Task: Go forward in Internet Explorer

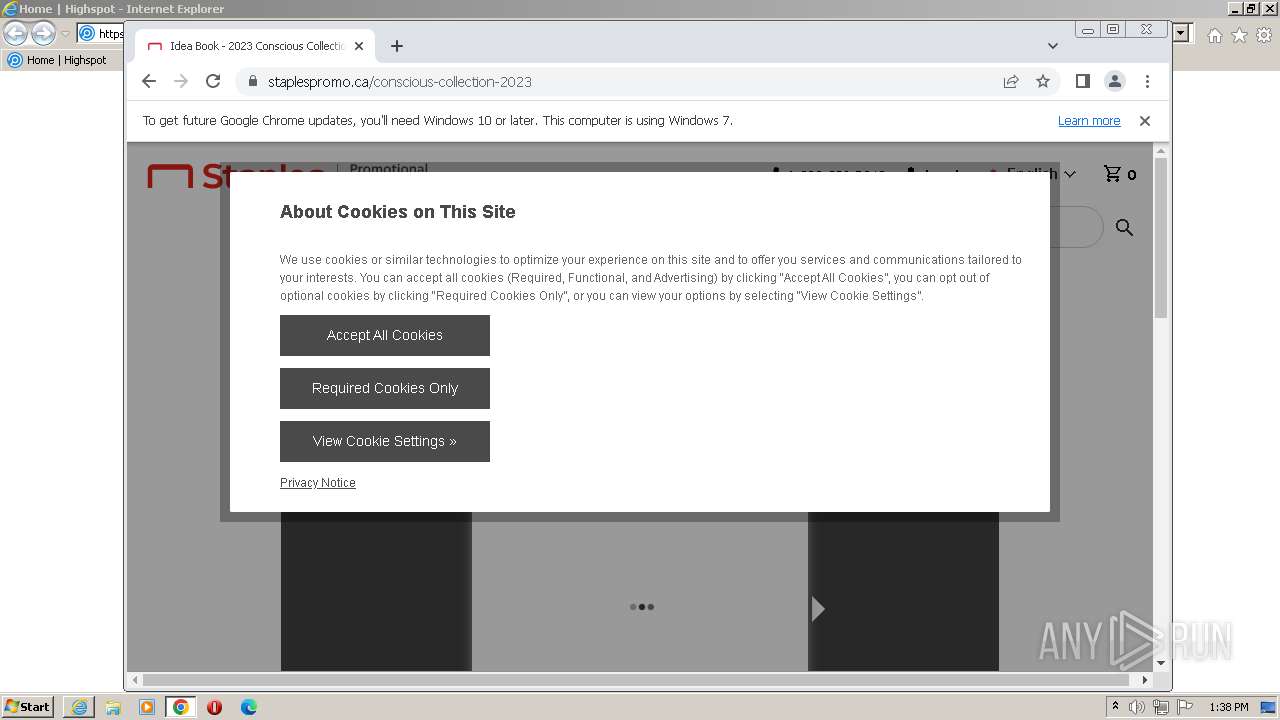Action: [43, 34]
